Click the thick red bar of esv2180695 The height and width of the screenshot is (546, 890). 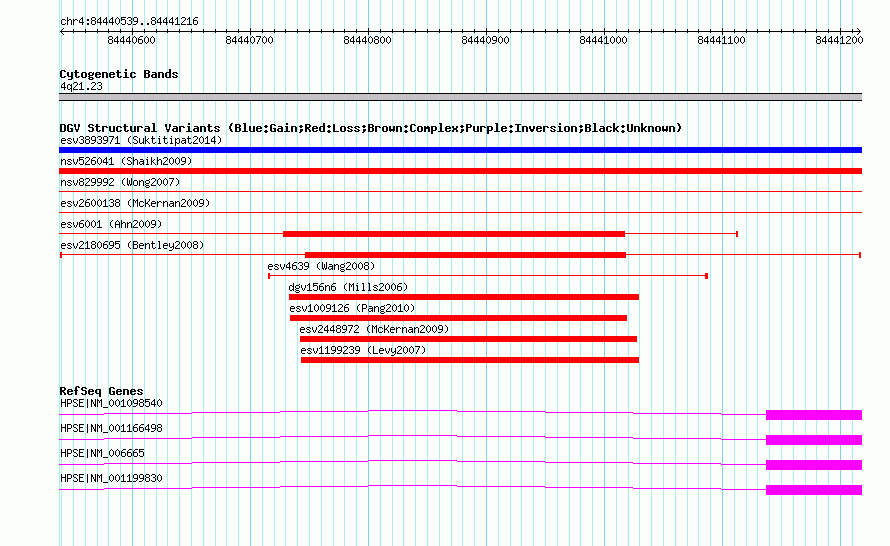tap(465, 255)
